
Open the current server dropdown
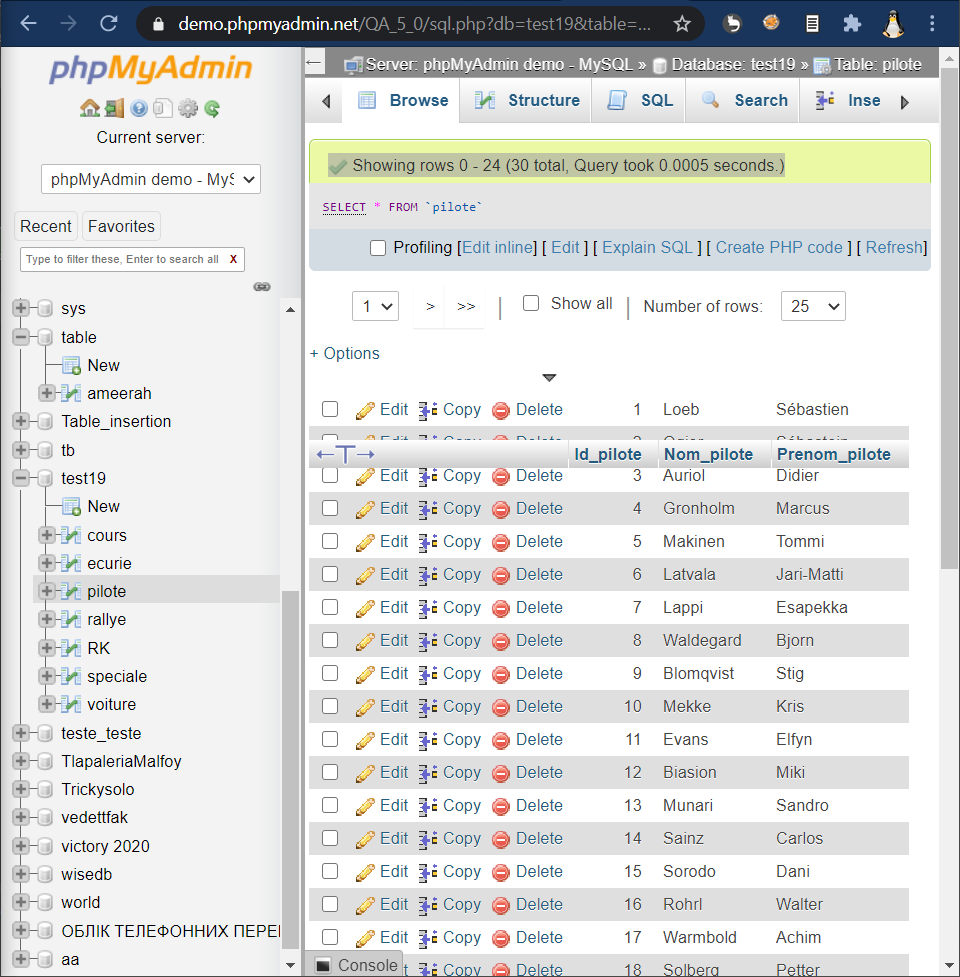tap(151, 179)
